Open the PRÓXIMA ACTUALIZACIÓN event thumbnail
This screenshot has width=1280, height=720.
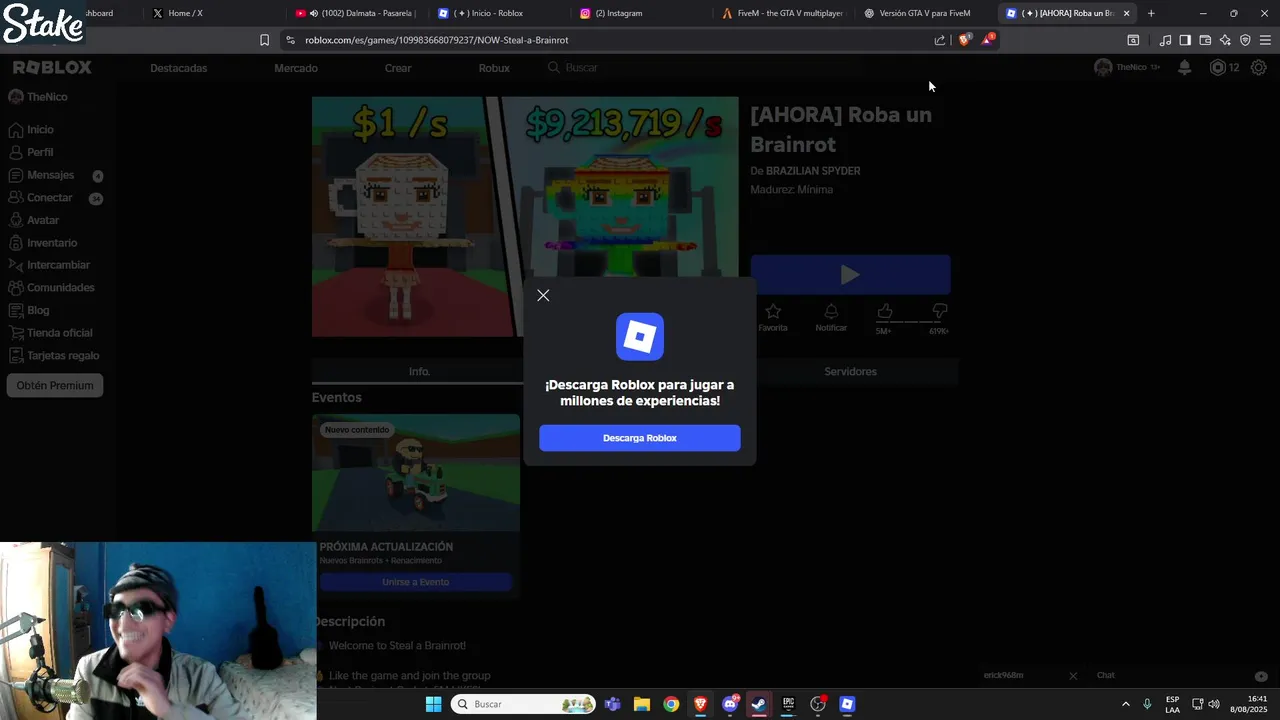(416, 473)
